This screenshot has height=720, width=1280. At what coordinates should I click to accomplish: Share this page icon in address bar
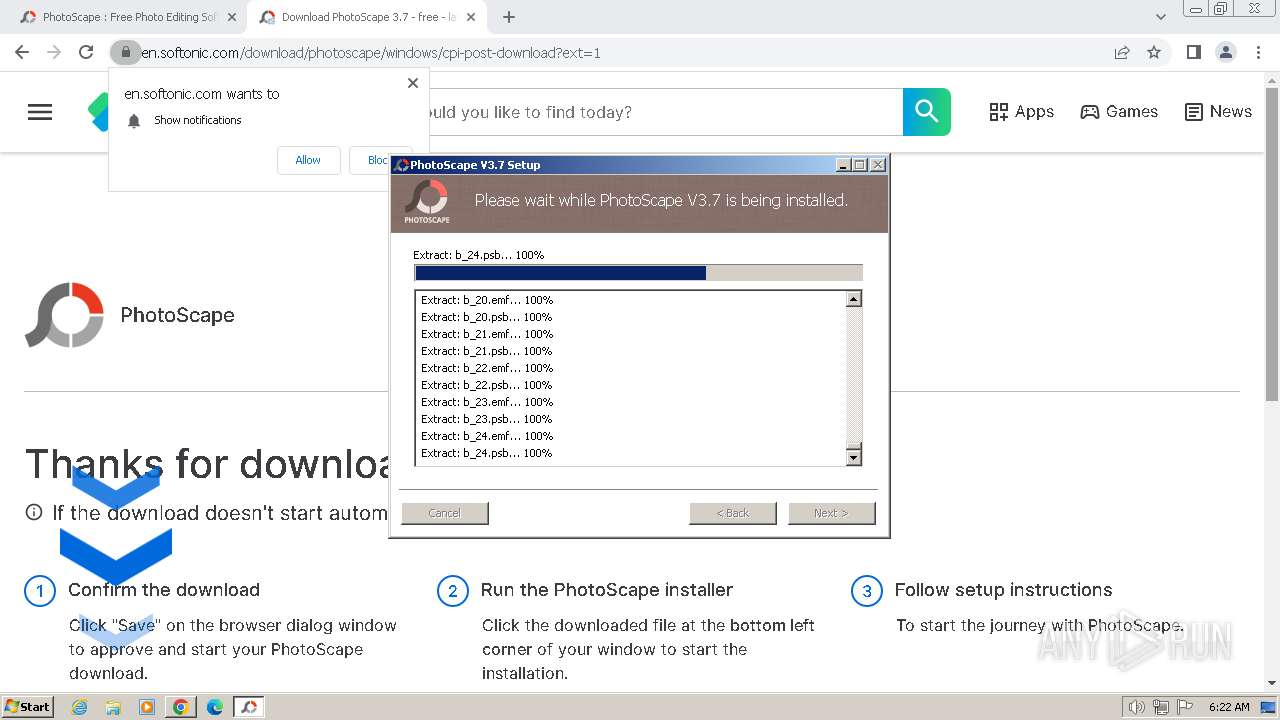point(1122,53)
